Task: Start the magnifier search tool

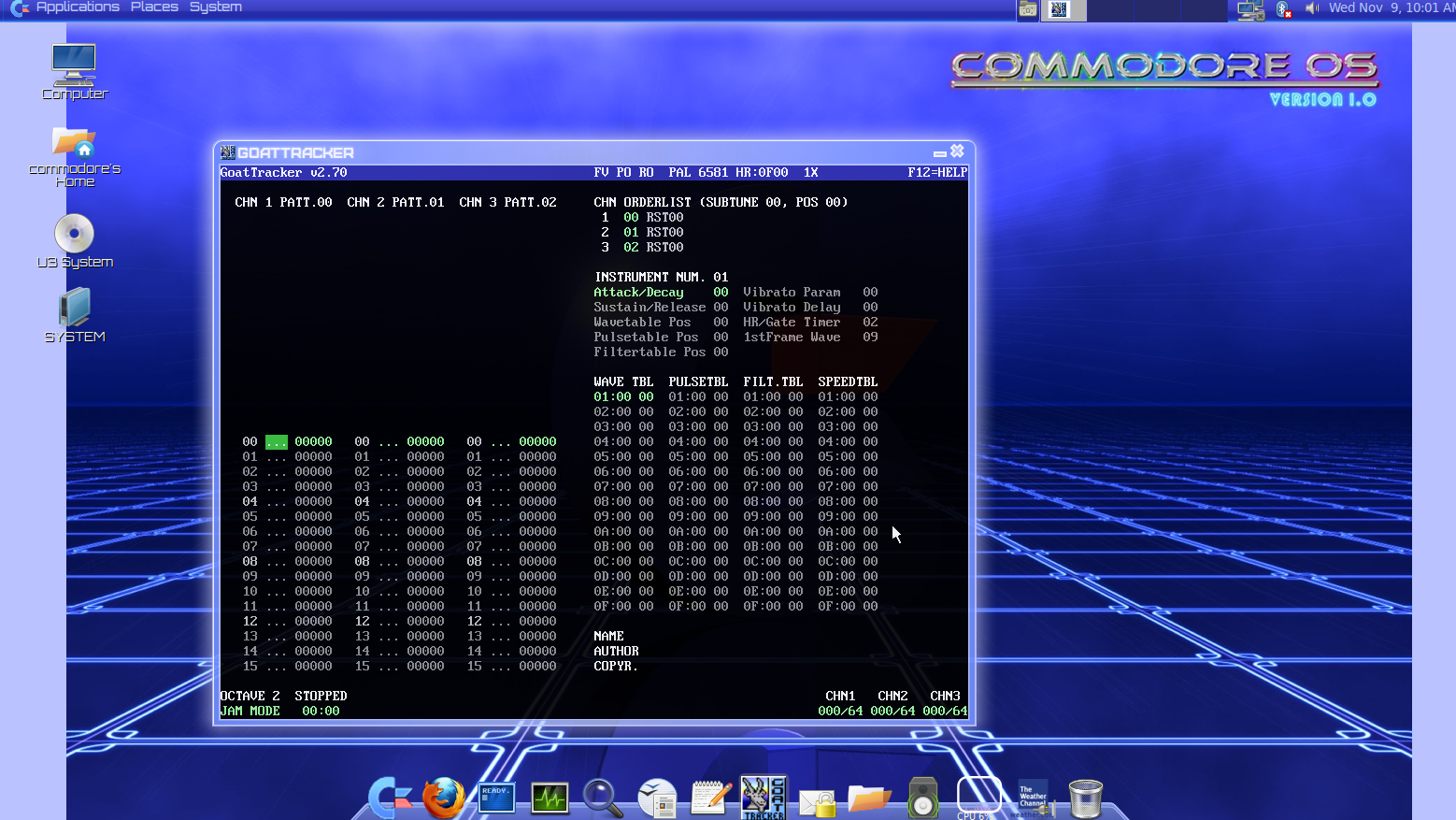Action: 602,797
